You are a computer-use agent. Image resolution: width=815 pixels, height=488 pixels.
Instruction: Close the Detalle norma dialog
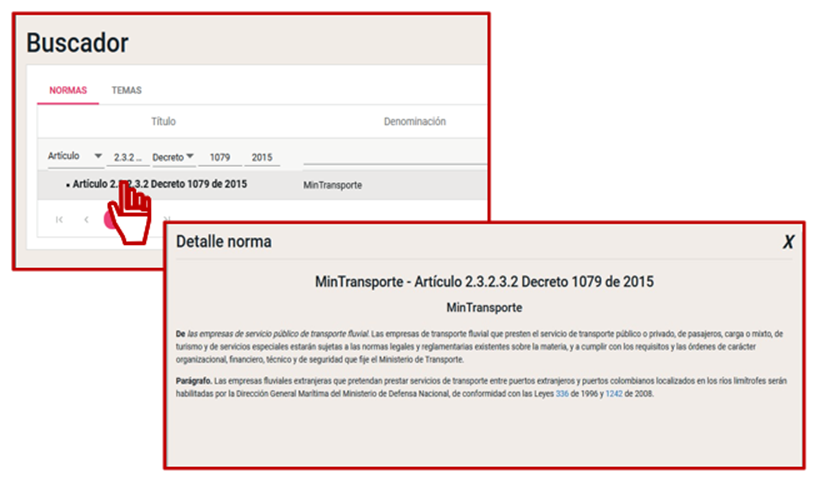coord(788,242)
